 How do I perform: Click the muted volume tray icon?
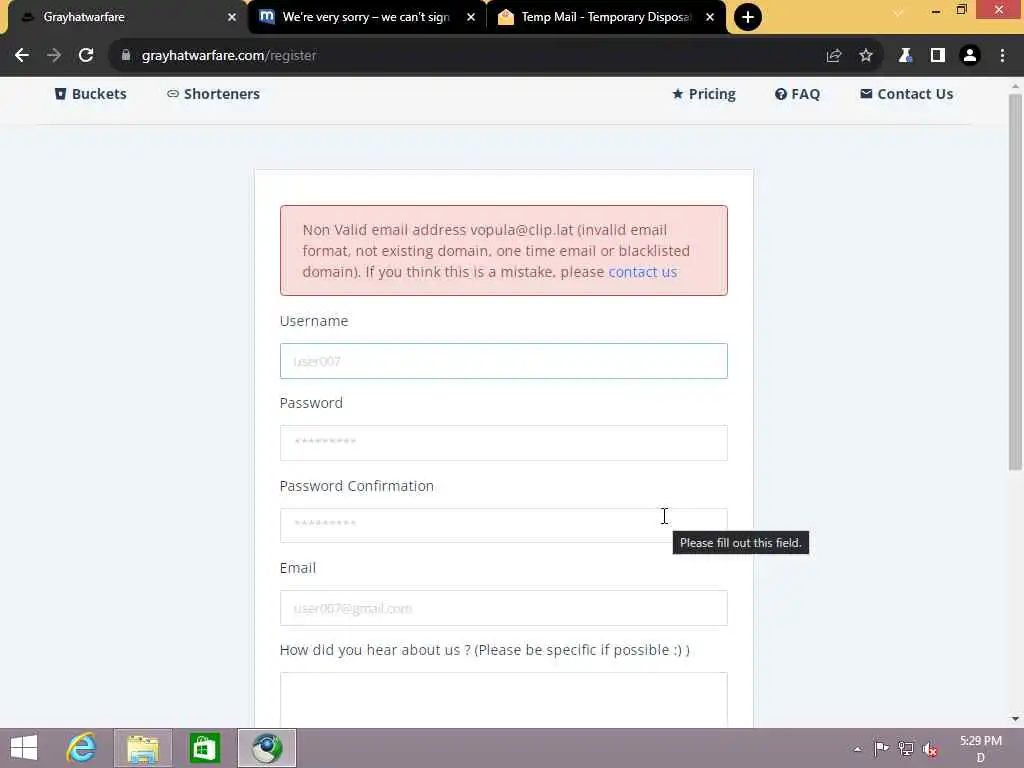tap(930, 749)
